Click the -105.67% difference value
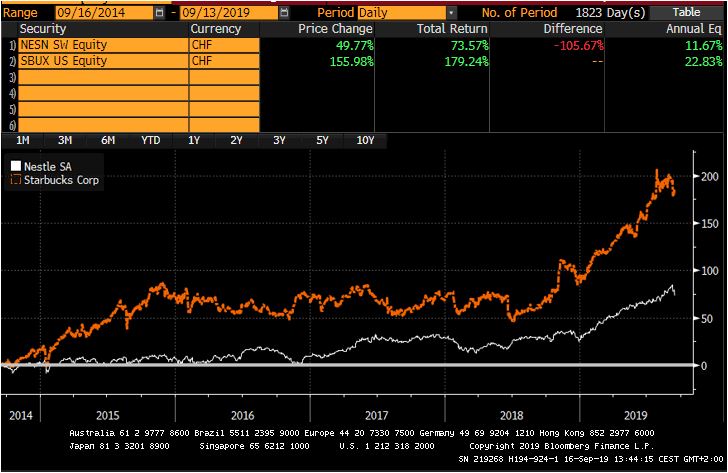This screenshot has height=473, width=728. pos(578,45)
